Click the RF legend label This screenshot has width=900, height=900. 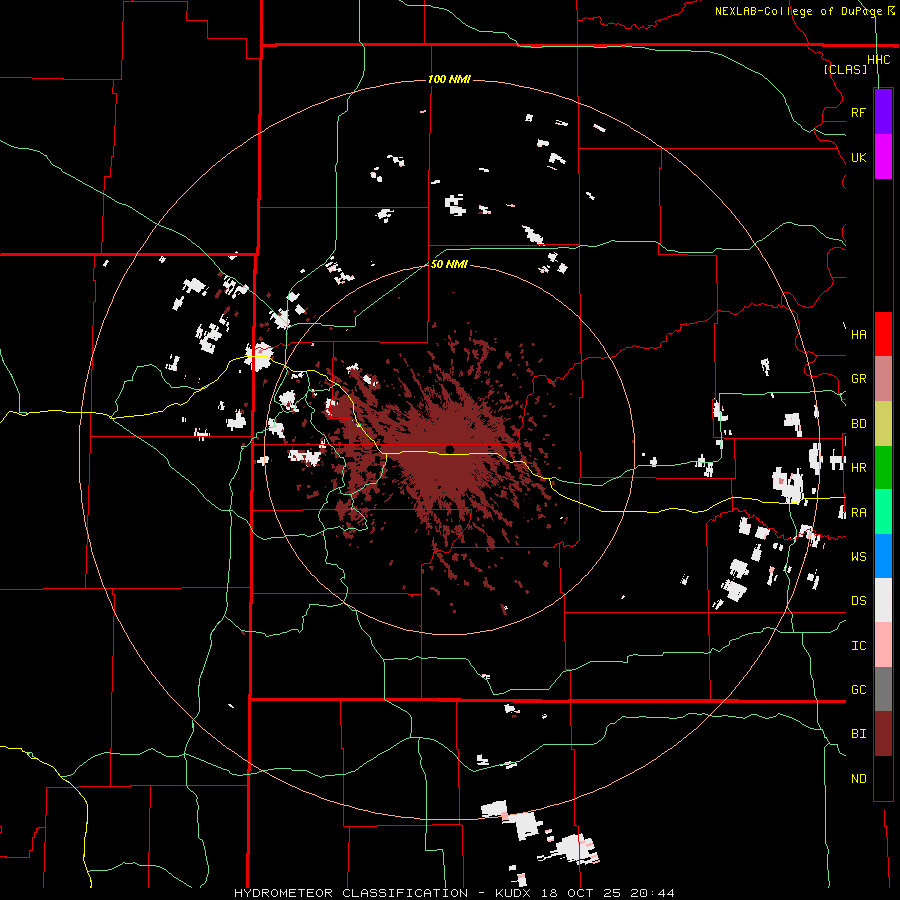(x=858, y=112)
